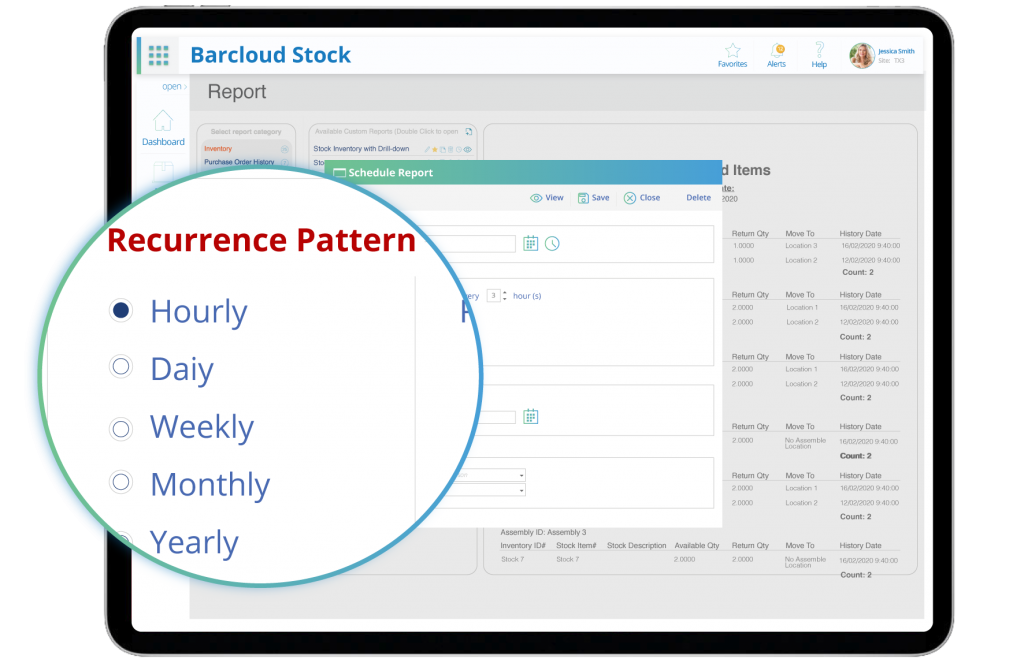Viewport: 1024px width, 659px height.
Task: Toggle favorite star on Stock Inventory report
Action: click(435, 150)
